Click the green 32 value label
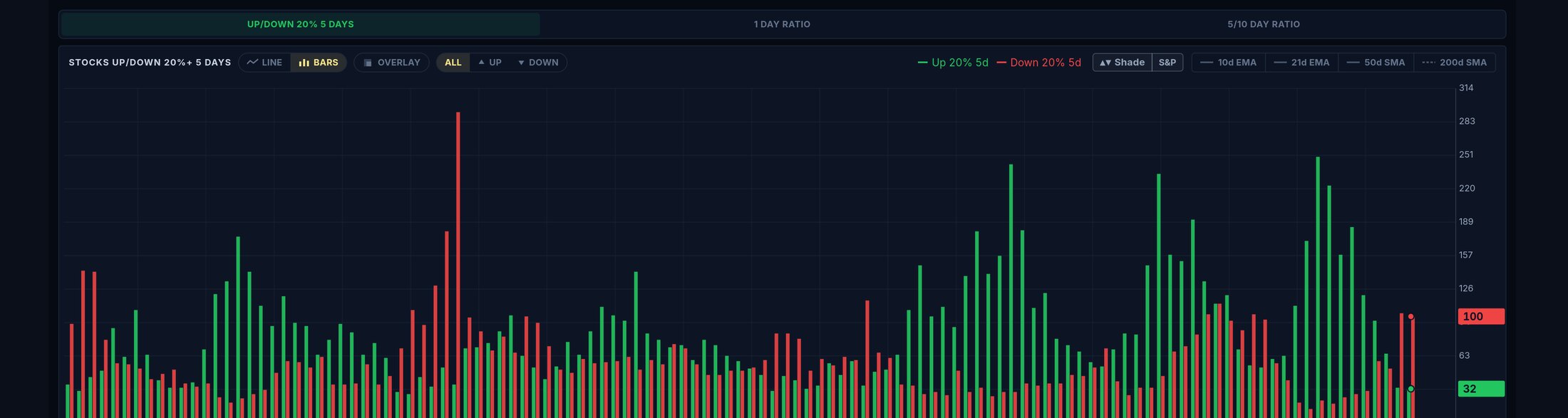The width and height of the screenshot is (1568, 418). [x=1481, y=389]
